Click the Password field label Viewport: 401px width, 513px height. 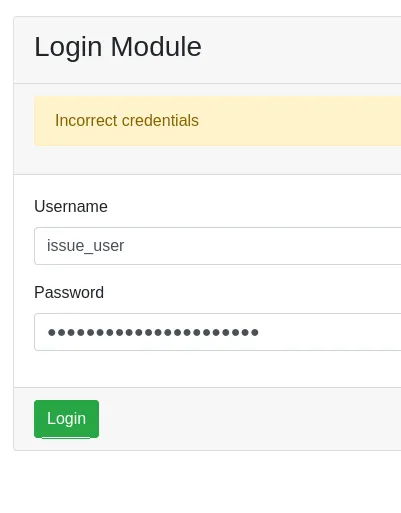pos(69,292)
